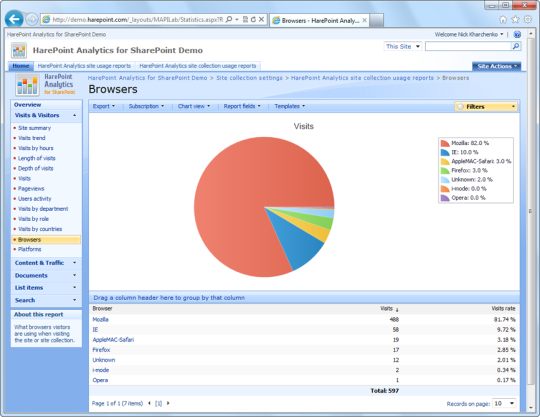Open the Visits by department report
Image resolution: width=540 pixels, height=417 pixels.
43,209
